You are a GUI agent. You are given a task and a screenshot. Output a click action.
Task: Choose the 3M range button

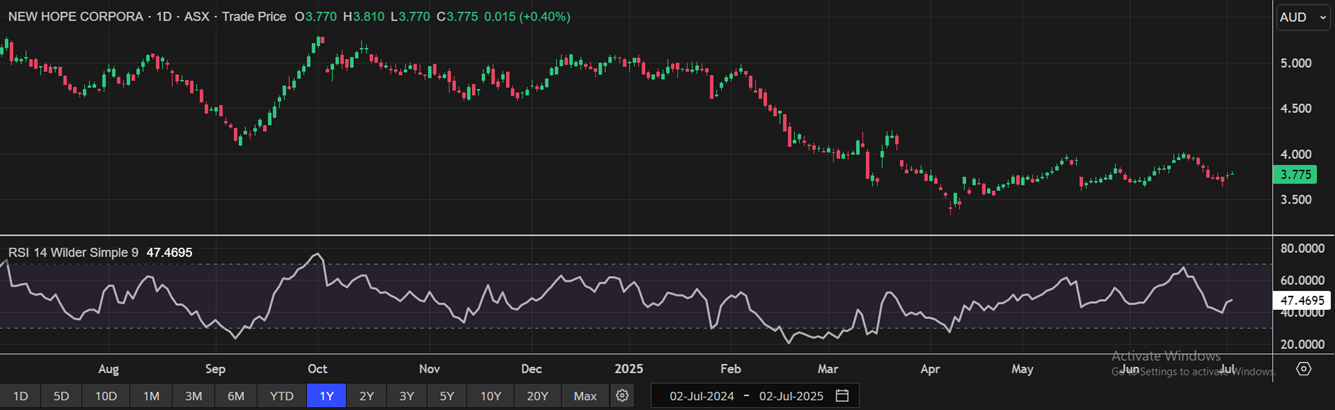click(193, 396)
